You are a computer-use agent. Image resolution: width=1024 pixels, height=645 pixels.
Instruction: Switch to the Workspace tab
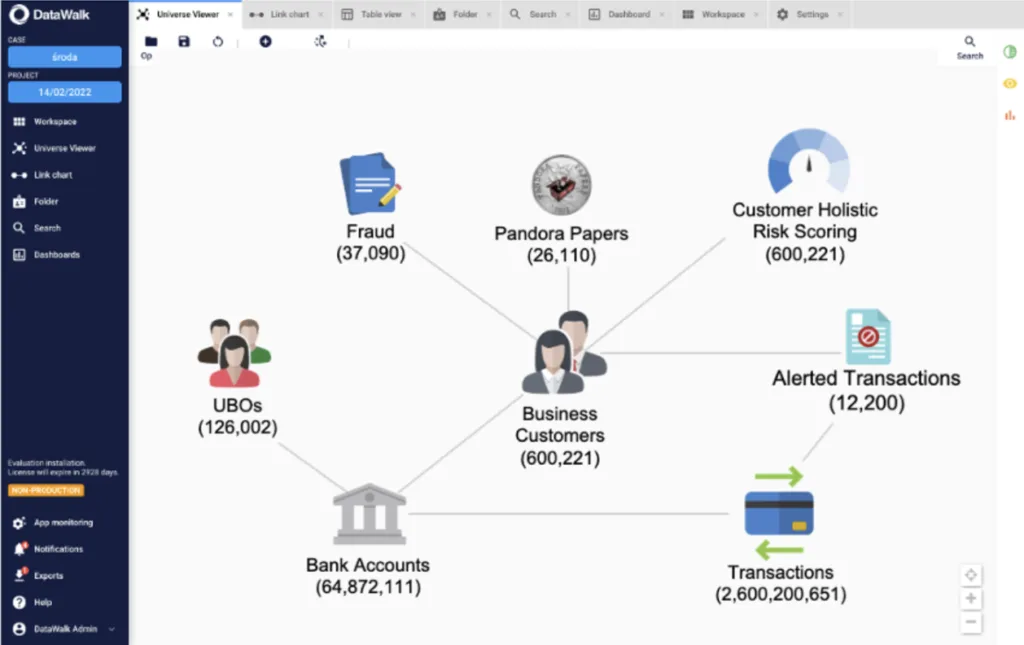coord(722,14)
